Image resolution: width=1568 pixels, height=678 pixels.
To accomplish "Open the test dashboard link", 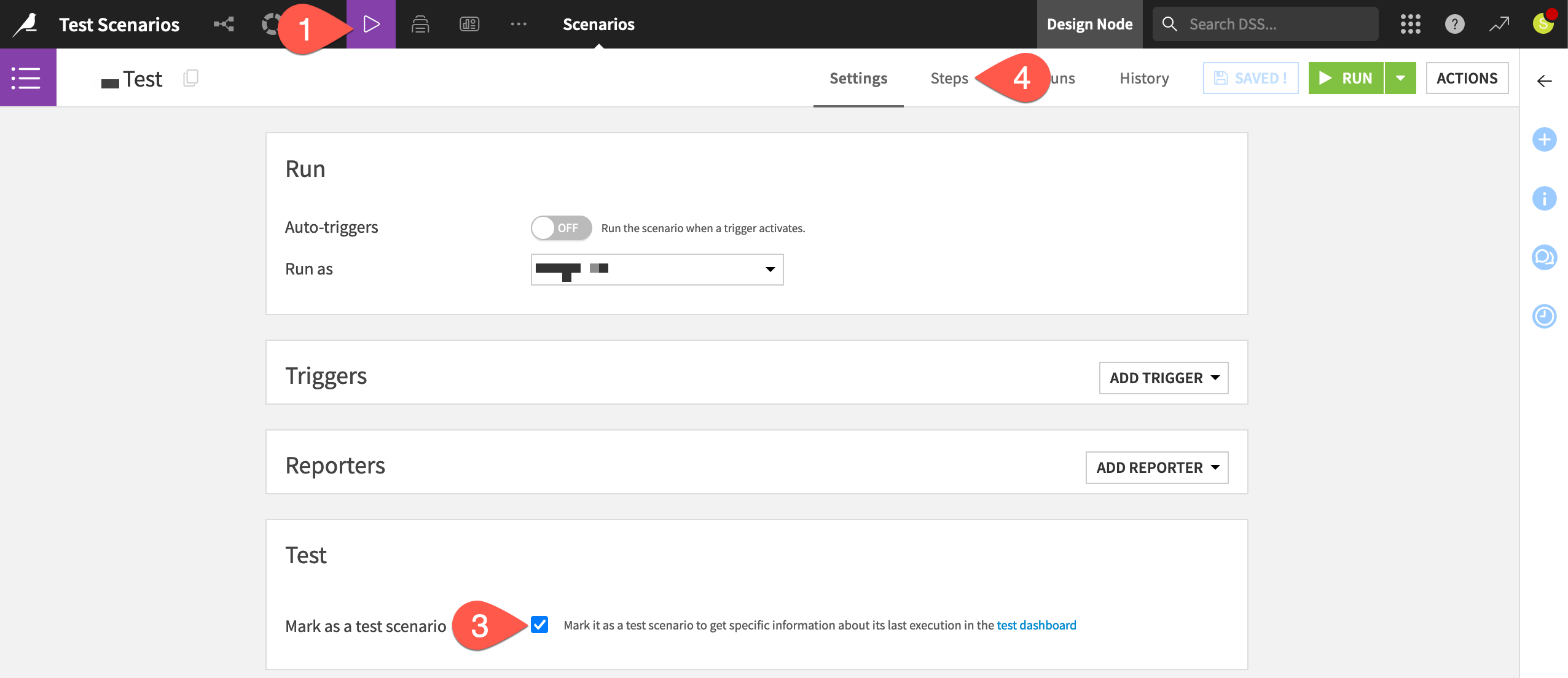I will point(1036,625).
